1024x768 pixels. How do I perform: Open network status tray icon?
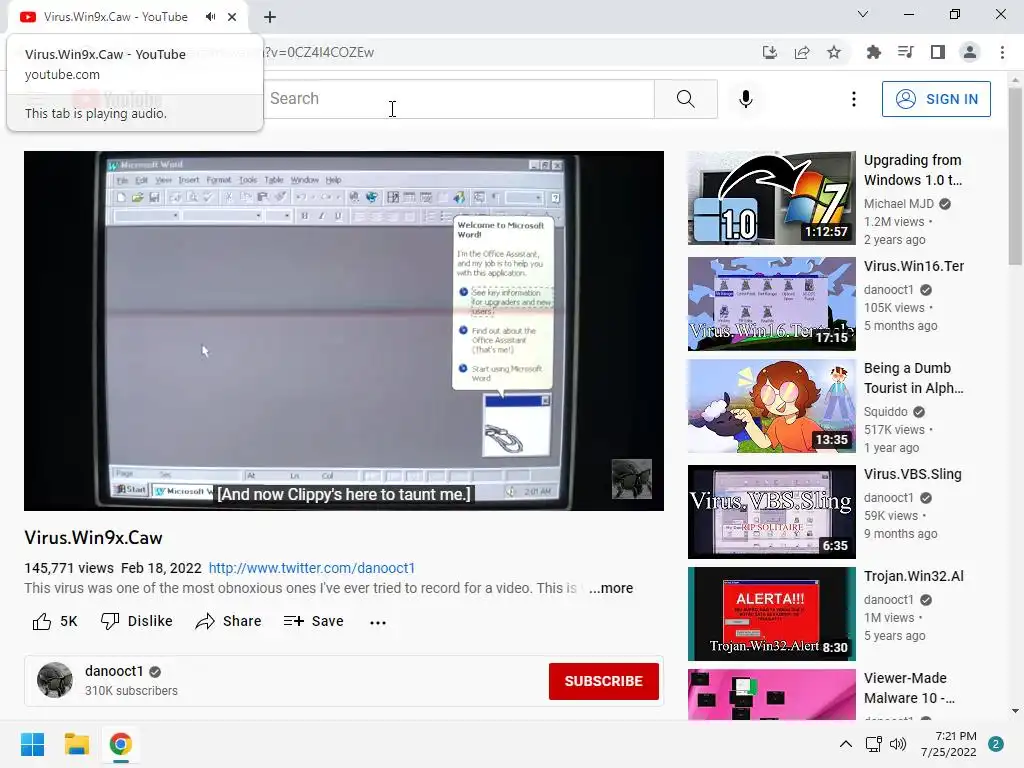(x=873, y=744)
